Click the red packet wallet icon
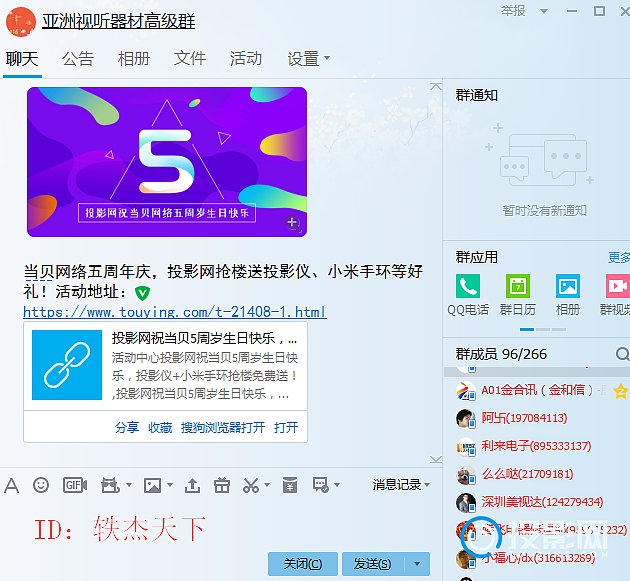Screen dimensions: 630x581 (290, 485)
